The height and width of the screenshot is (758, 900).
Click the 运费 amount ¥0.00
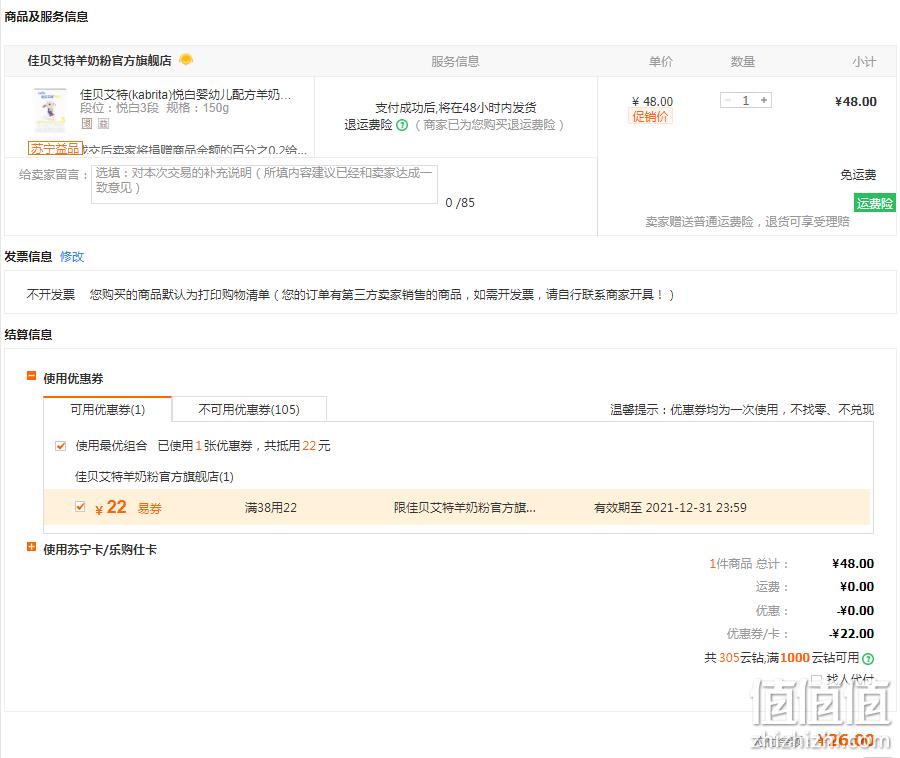pos(857,586)
